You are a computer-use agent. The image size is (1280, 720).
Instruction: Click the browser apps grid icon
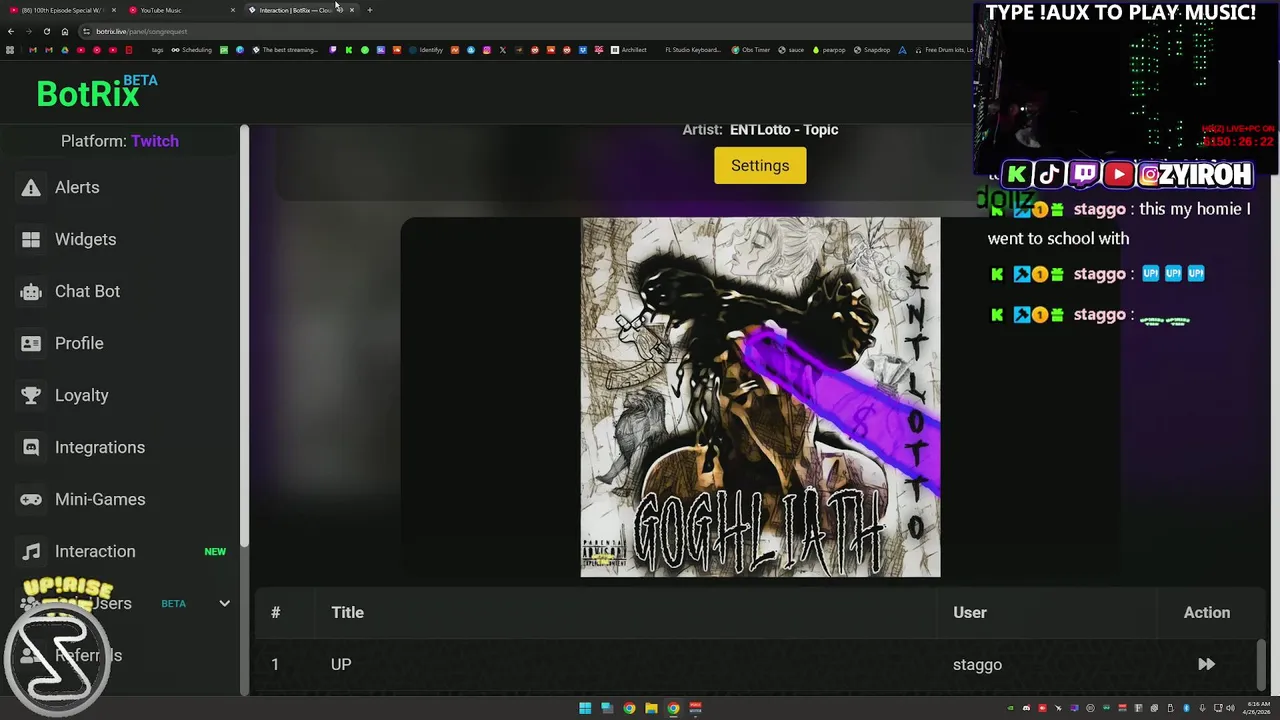(9, 50)
